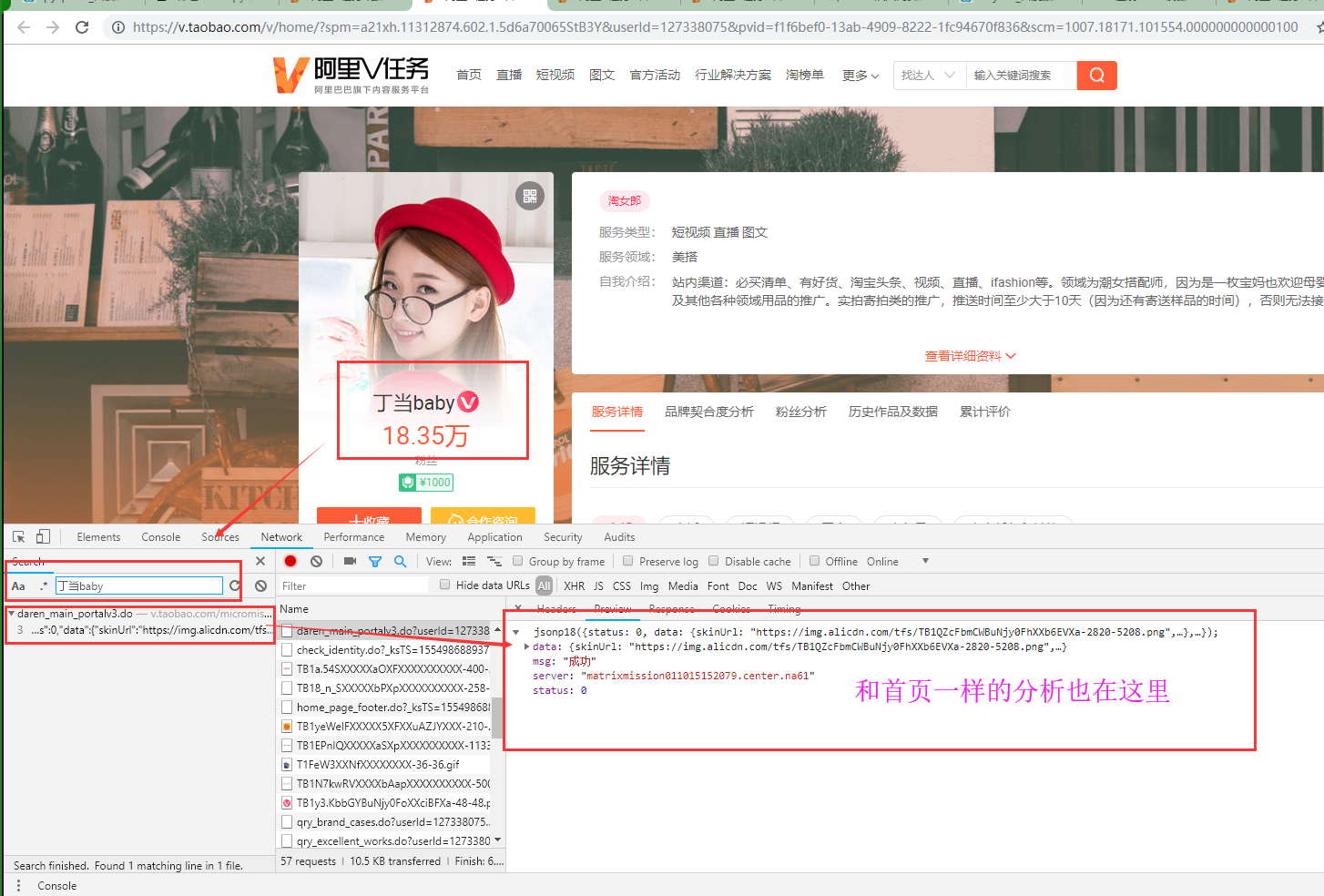
Task: Select the 粉丝分析 tab on page
Action: tap(800, 412)
